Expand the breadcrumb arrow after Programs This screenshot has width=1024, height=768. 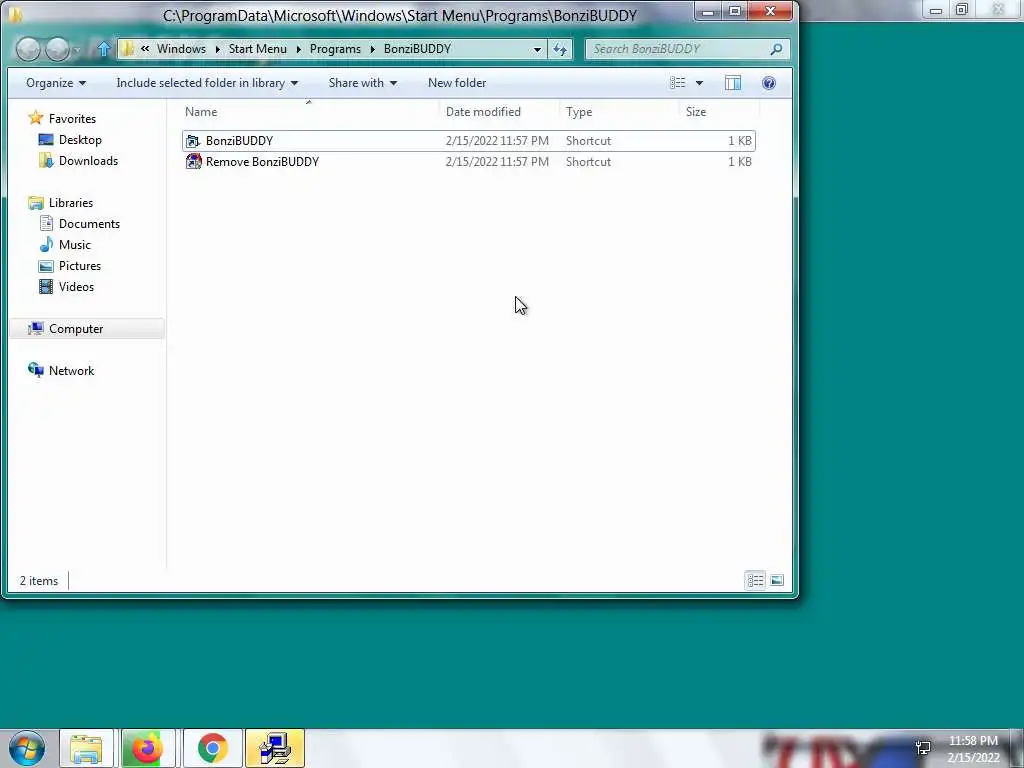coord(372,49)
